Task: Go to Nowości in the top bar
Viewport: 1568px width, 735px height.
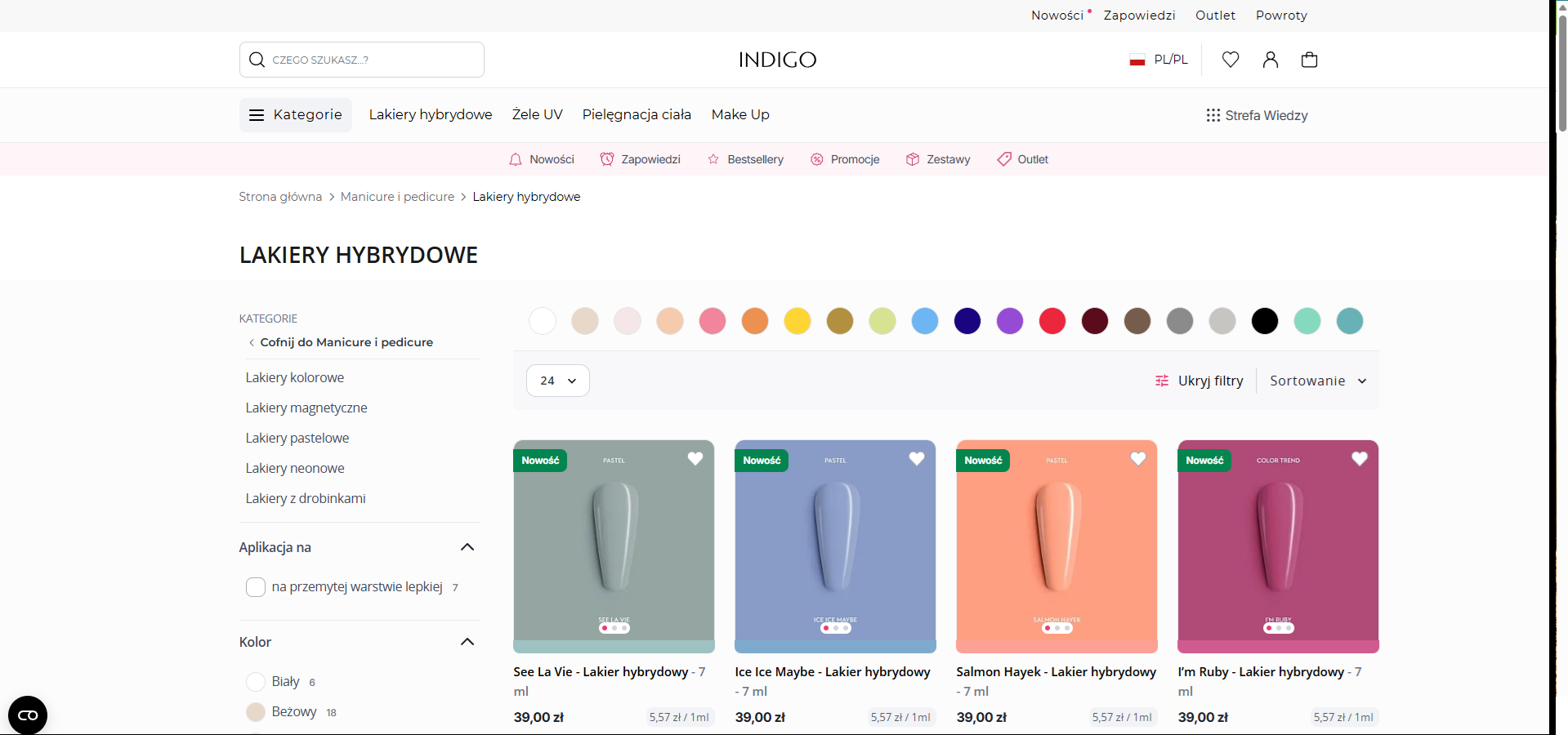Action: pos(1057,16)
